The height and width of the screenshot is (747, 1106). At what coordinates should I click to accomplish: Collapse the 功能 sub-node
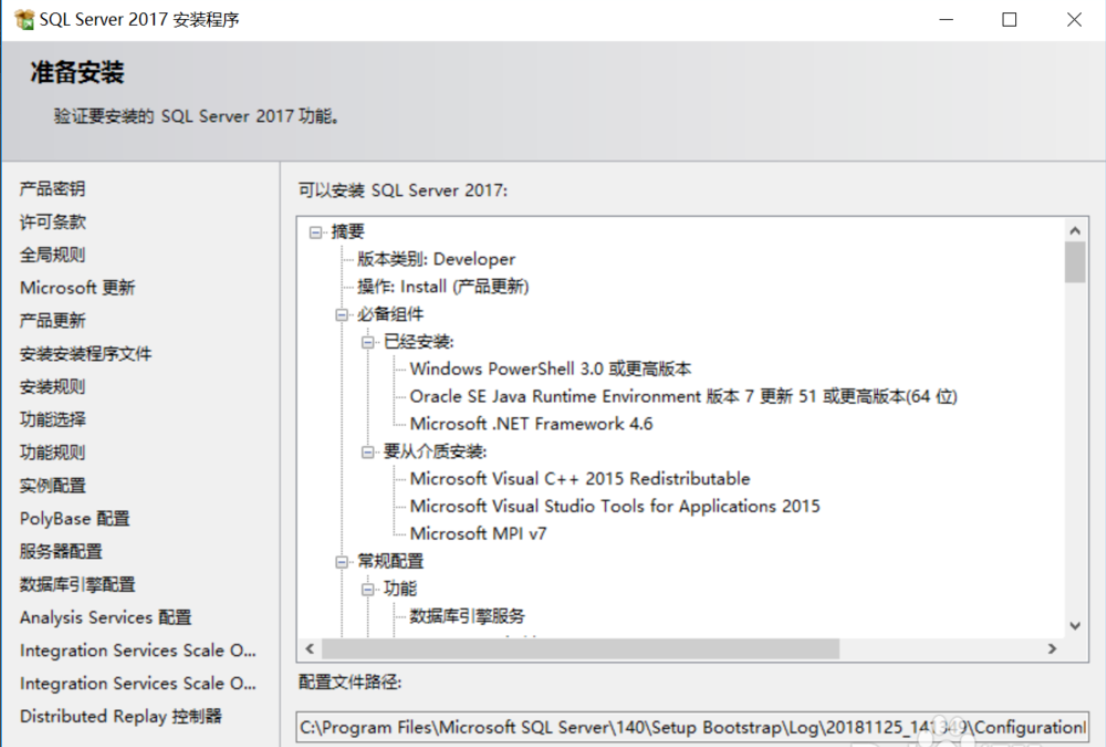(370, 589)
